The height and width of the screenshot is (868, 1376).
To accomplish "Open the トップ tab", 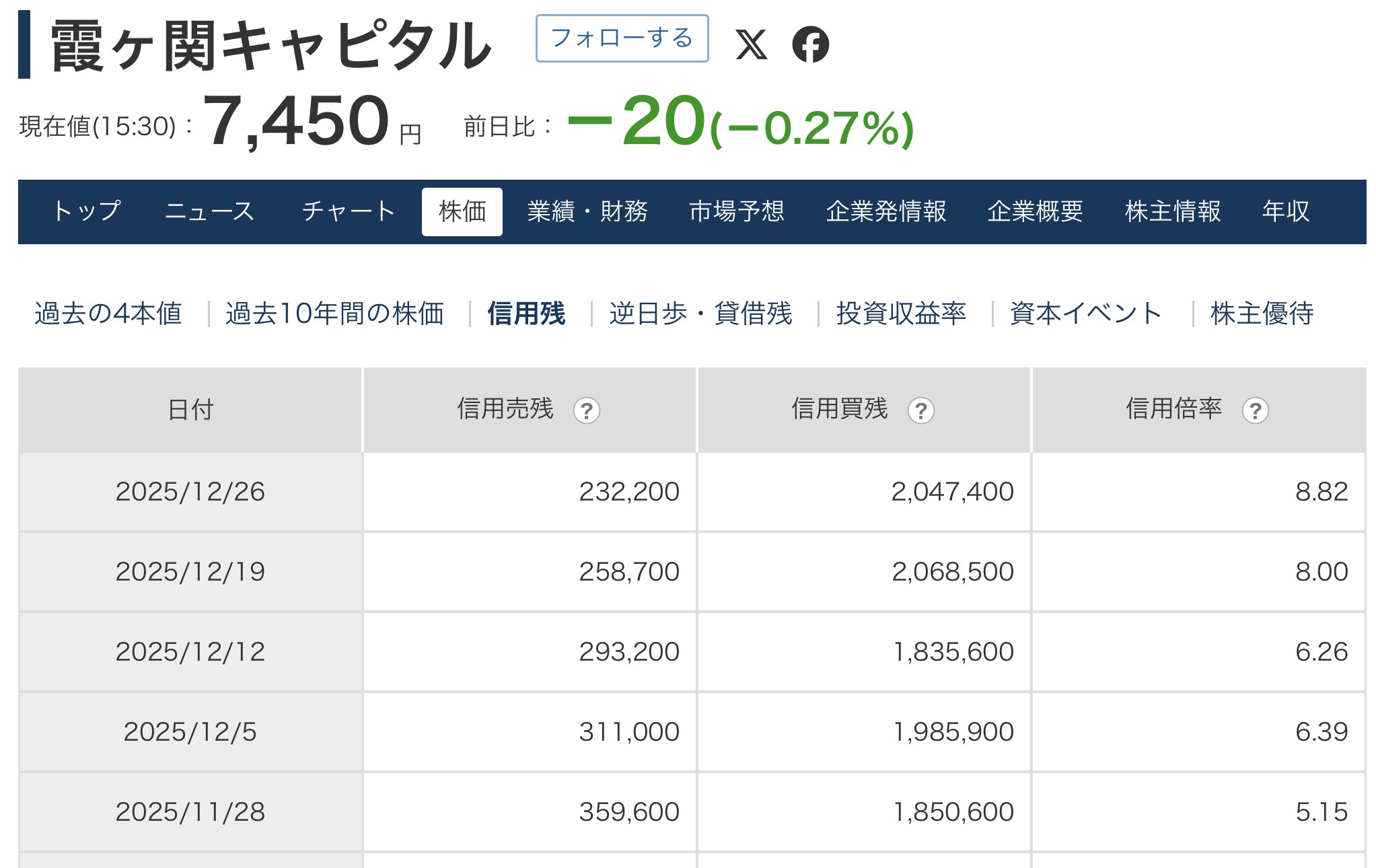I will tap(87, 211).
